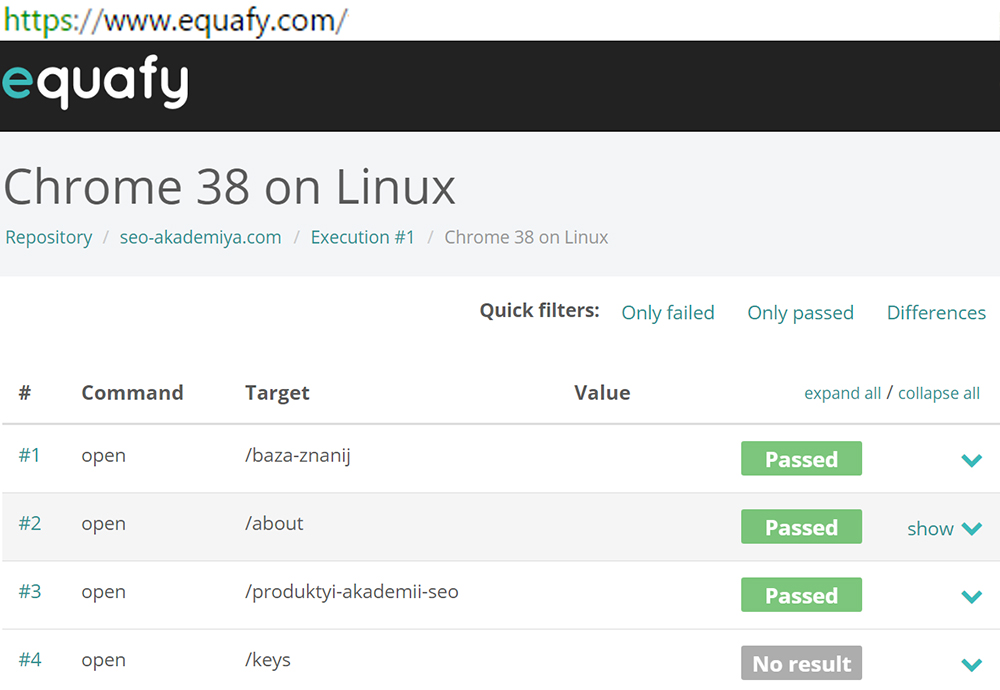The width and height of the screenshot is (1000, 690).
Task: Expand row #1 chevron for /baza-znanij
Action: coord(971,460)
